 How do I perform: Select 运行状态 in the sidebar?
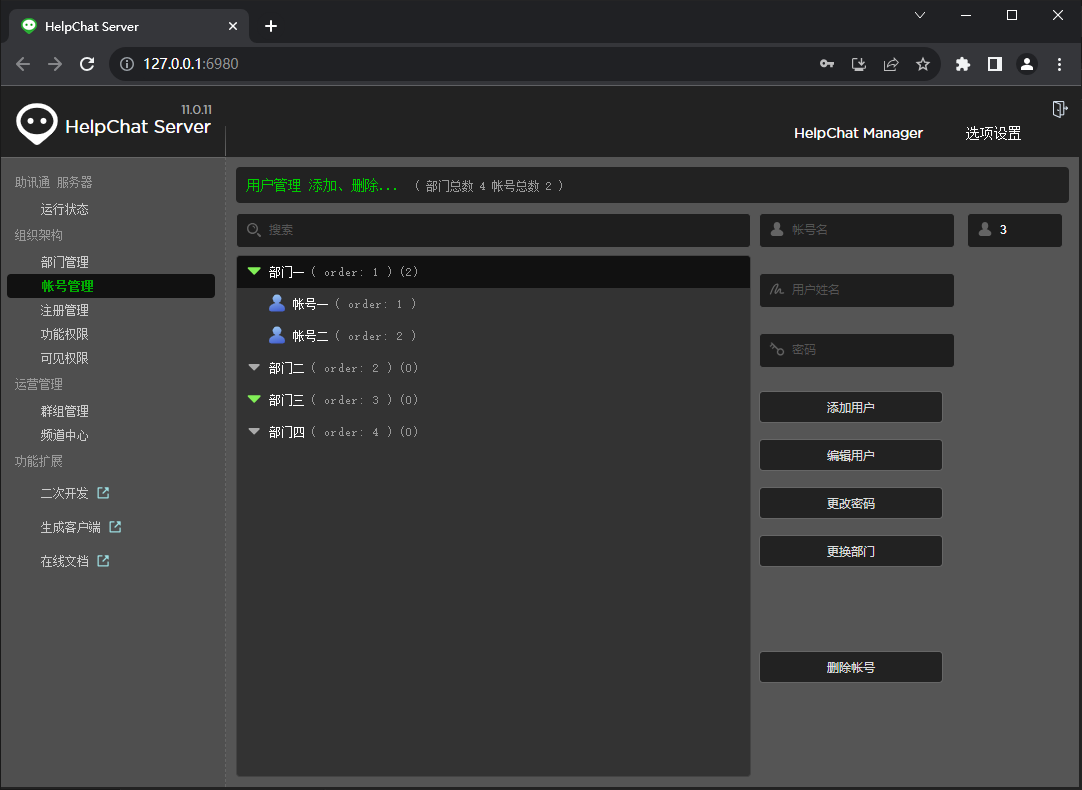[65, 209]
